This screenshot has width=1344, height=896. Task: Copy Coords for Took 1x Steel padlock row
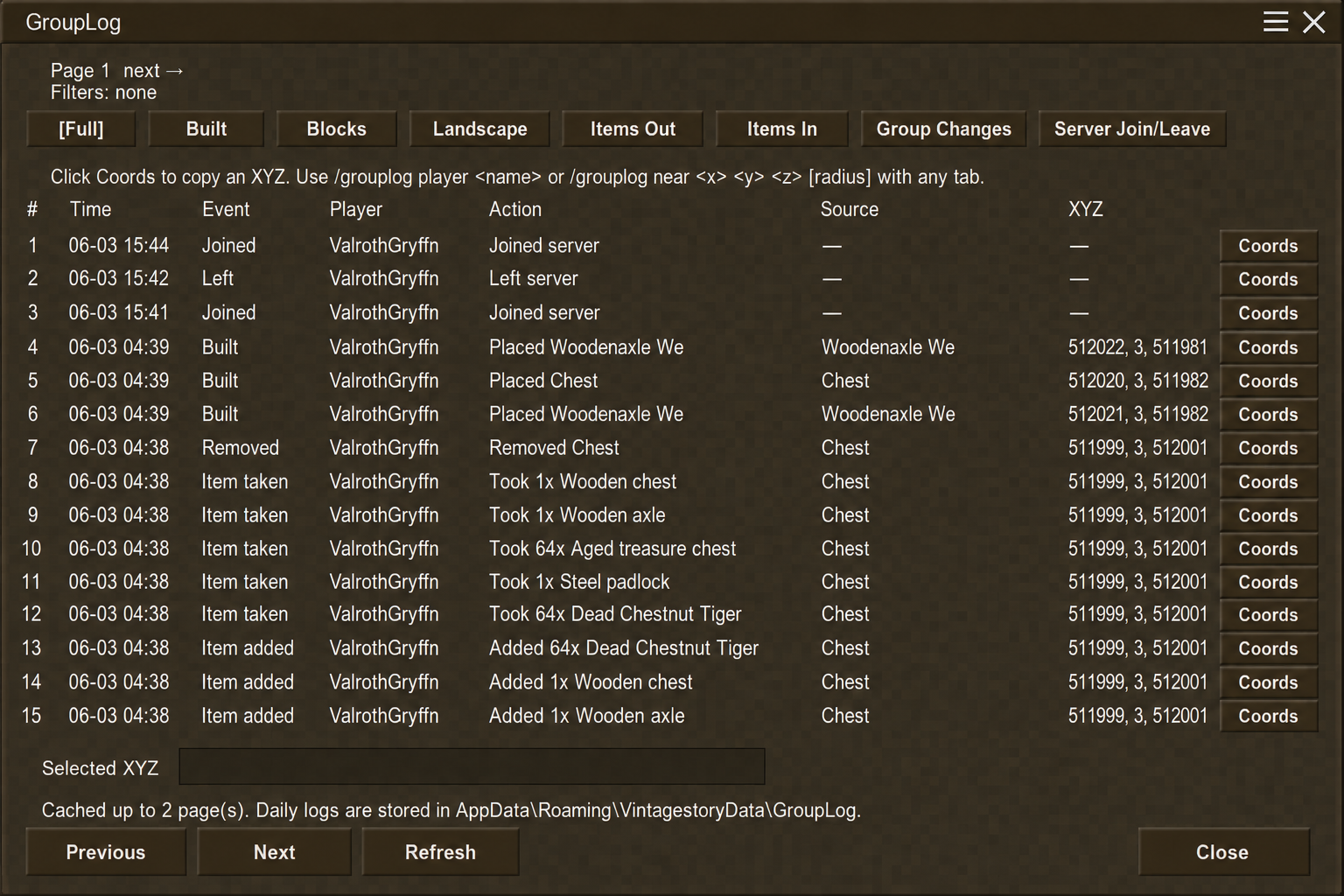[x=1268, y=582]
